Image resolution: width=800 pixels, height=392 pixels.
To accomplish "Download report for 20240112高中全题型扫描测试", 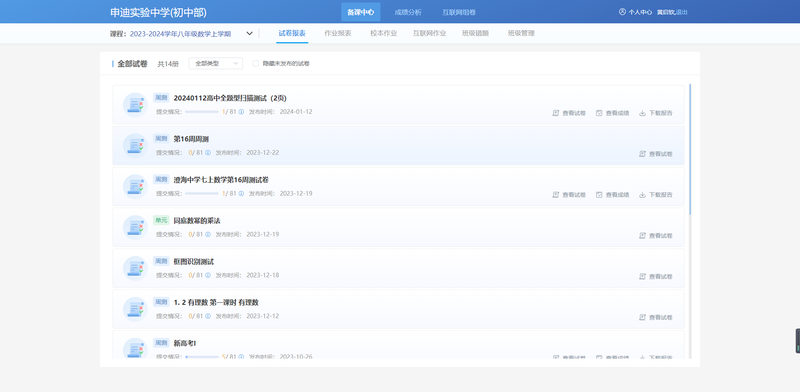I will click(656, 113).
